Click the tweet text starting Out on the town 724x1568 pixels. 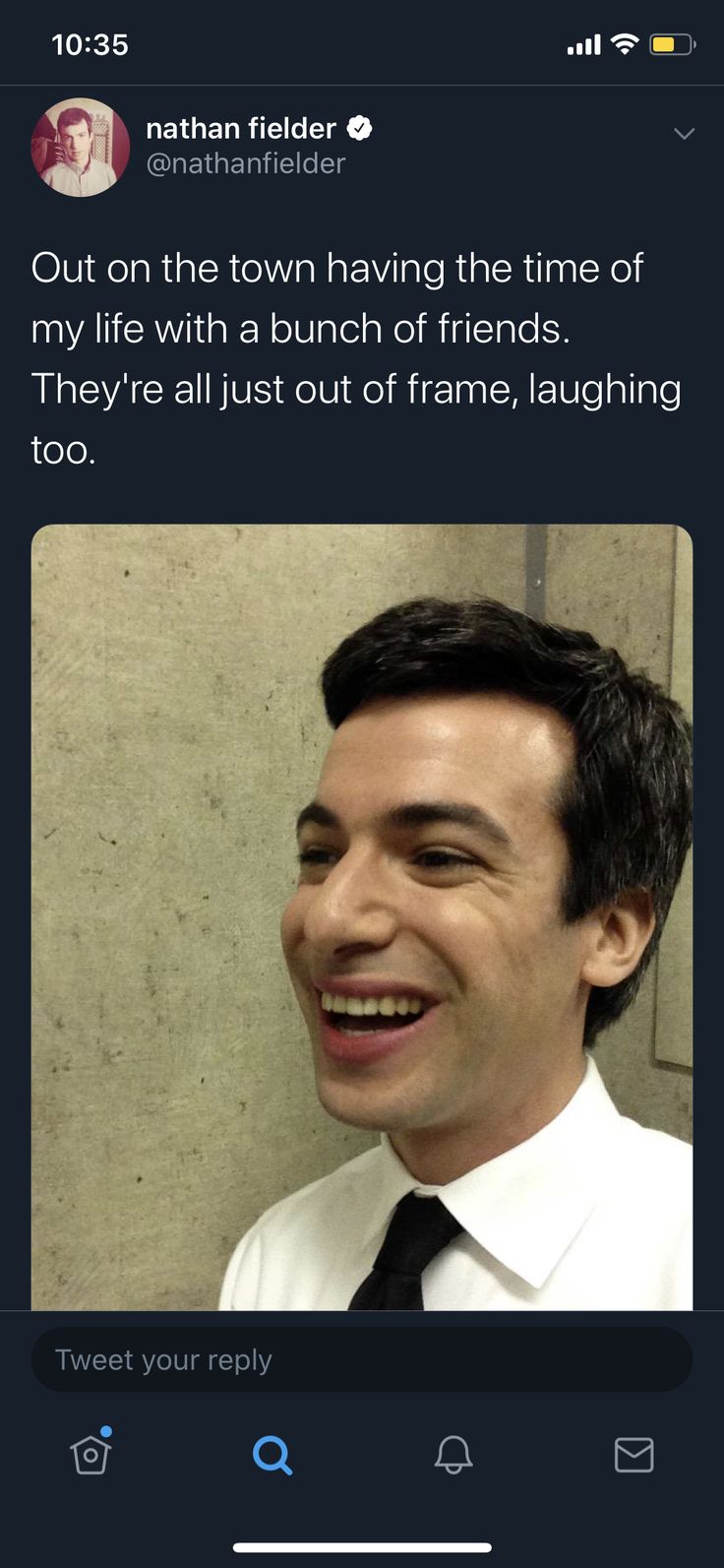[x=356, y=358]
